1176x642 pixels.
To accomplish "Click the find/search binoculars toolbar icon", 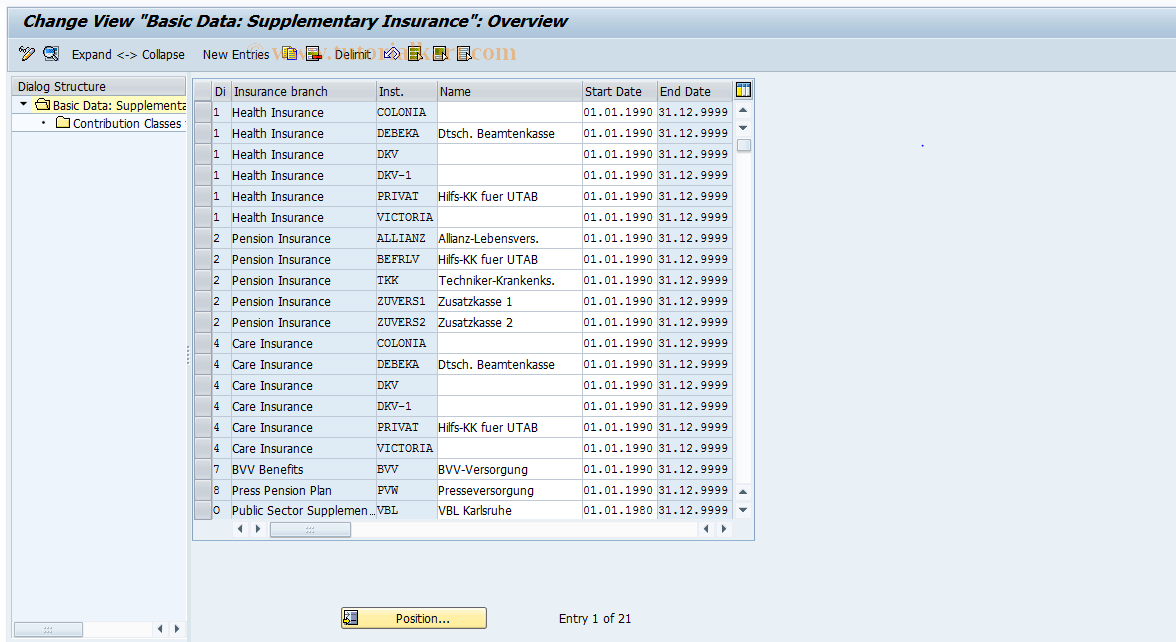I will 51,53.
